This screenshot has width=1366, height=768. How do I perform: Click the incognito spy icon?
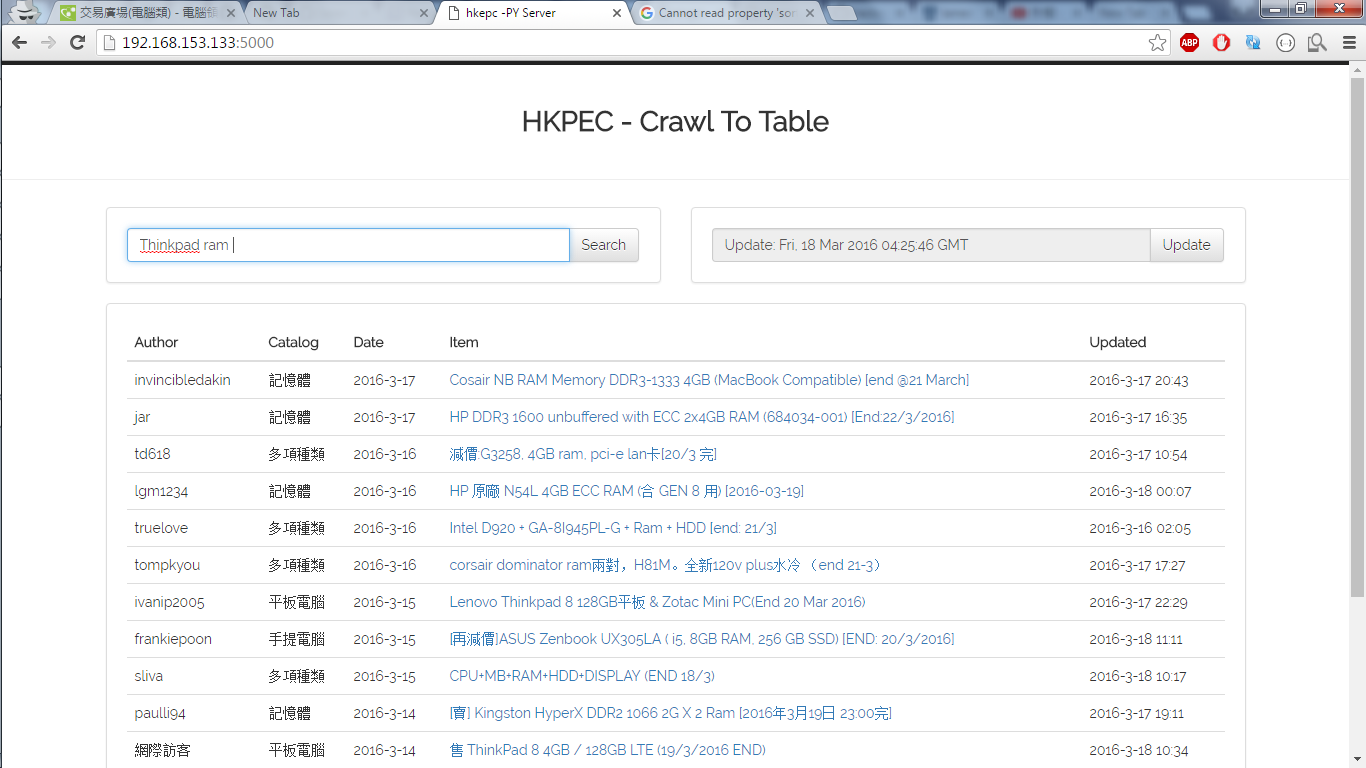point(24,12)
